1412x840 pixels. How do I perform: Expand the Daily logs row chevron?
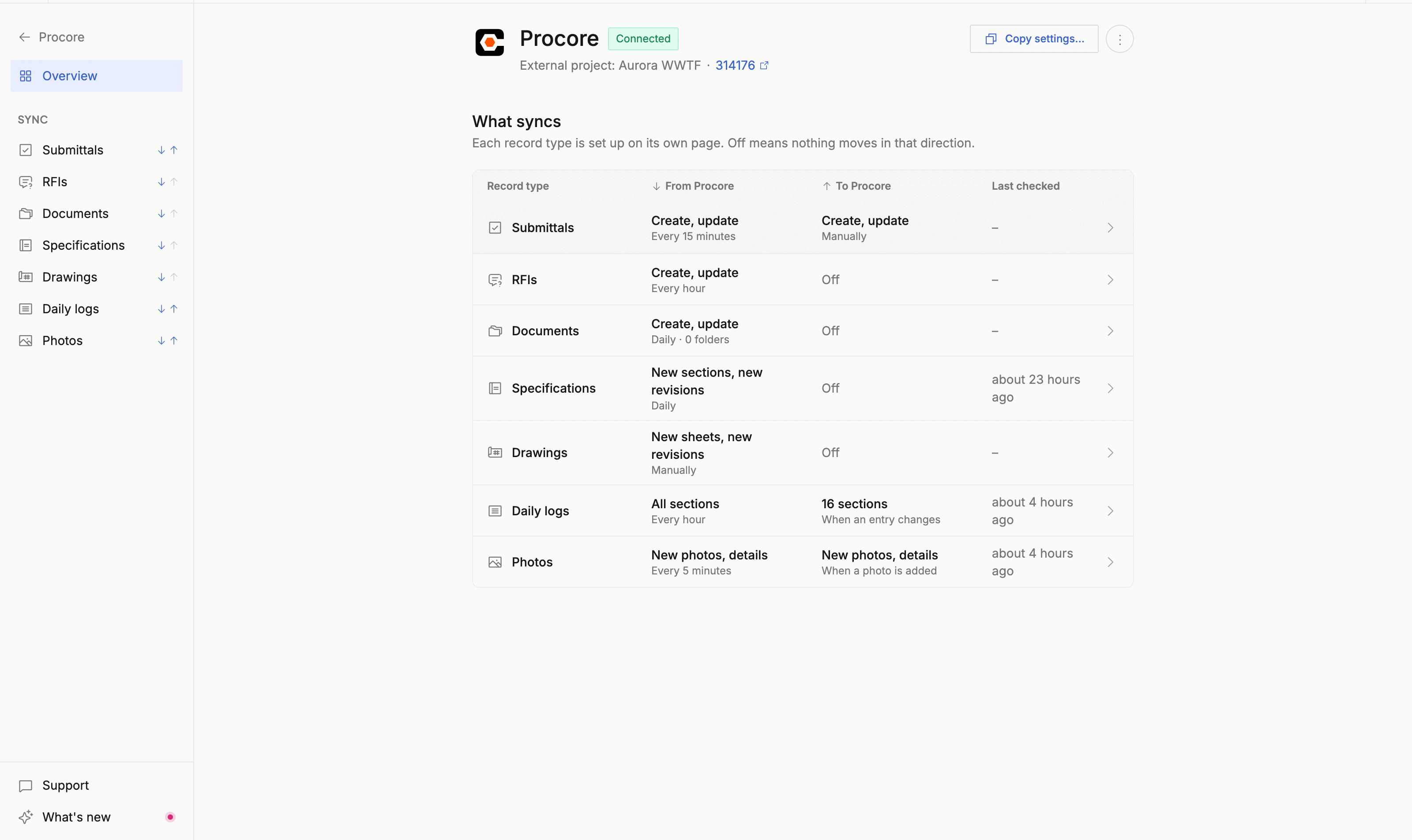click(1110, 510)
